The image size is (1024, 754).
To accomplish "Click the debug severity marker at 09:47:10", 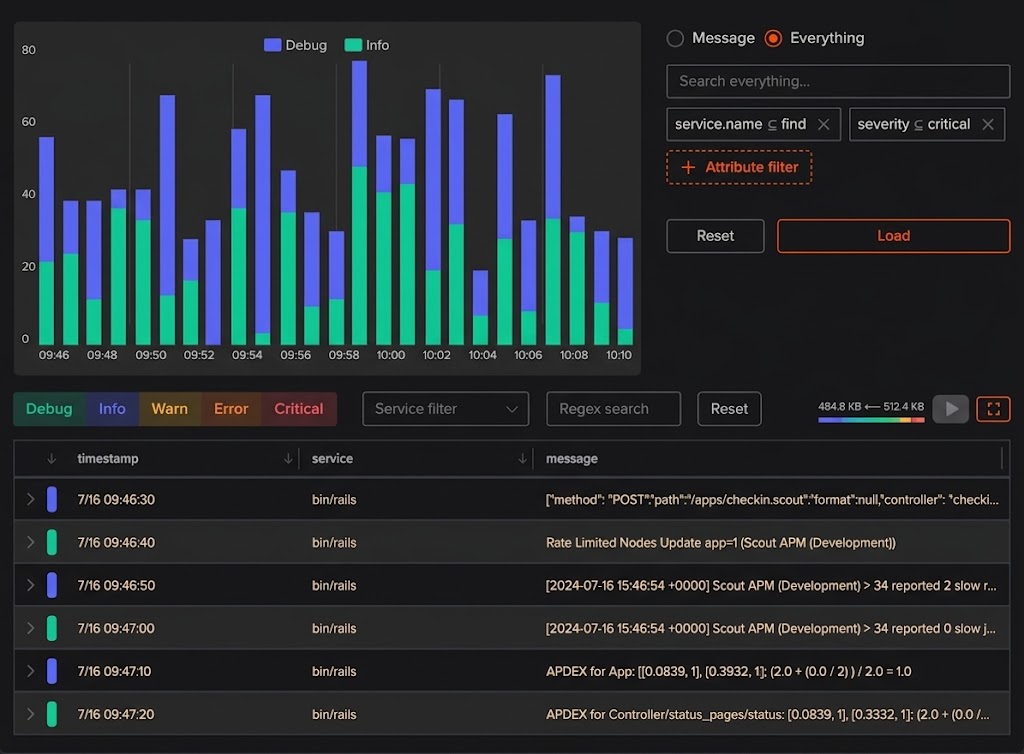I will (52, 671).
